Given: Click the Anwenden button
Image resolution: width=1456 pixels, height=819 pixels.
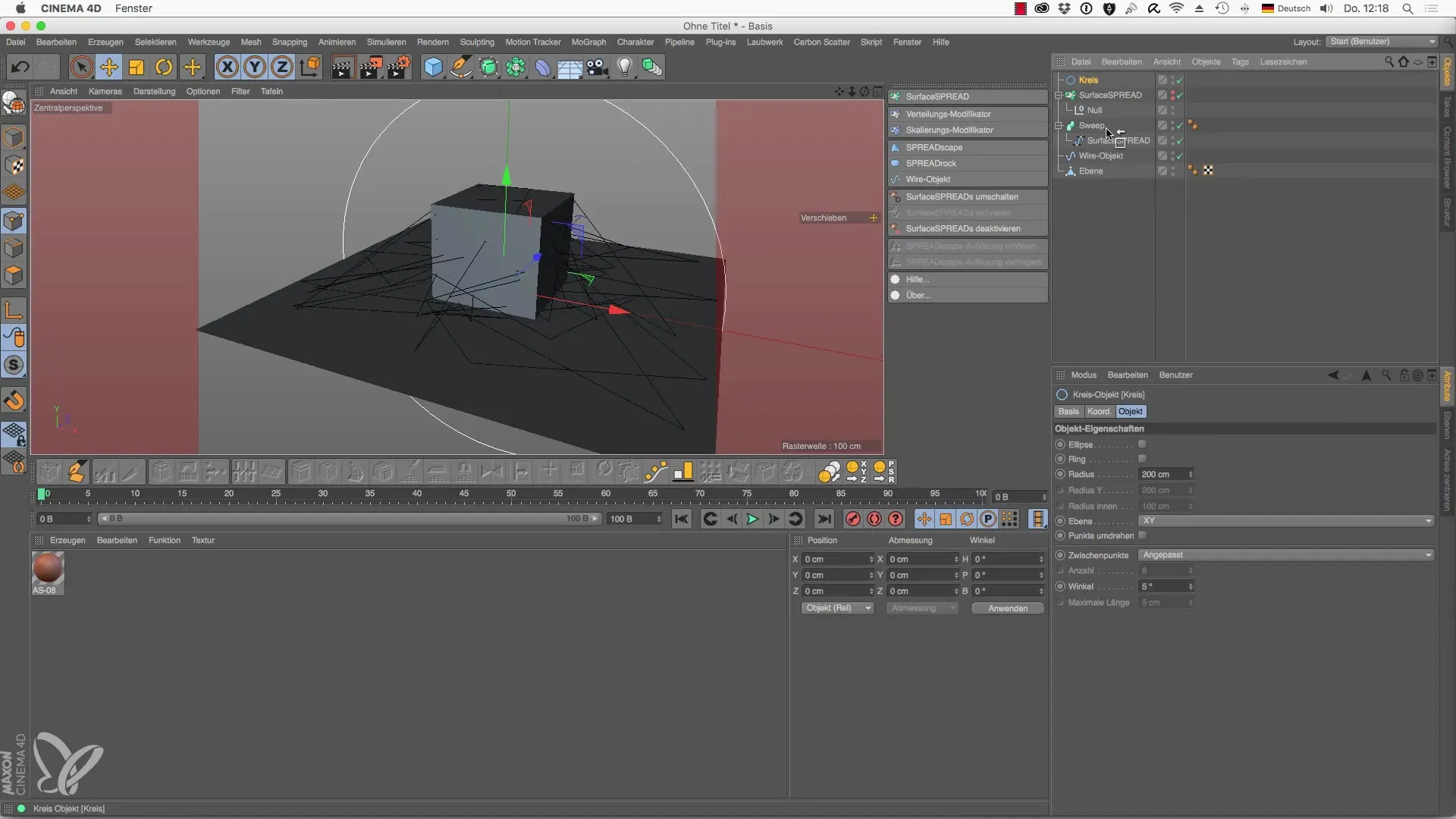Looking at the screenshot, I should coord(1008,608).
